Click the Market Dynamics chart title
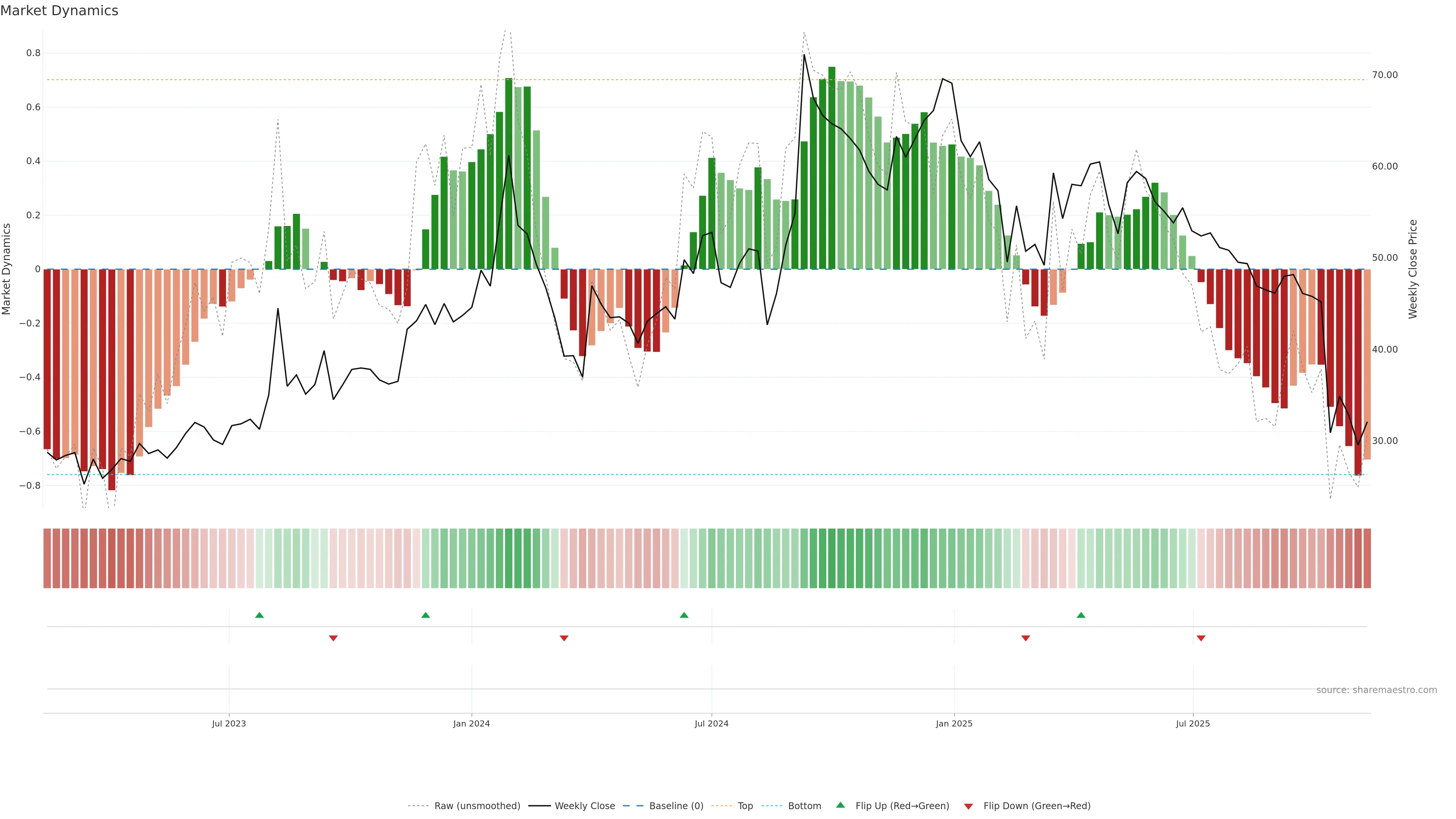The width and height of the screenshot is (1456, 819). 60,11
